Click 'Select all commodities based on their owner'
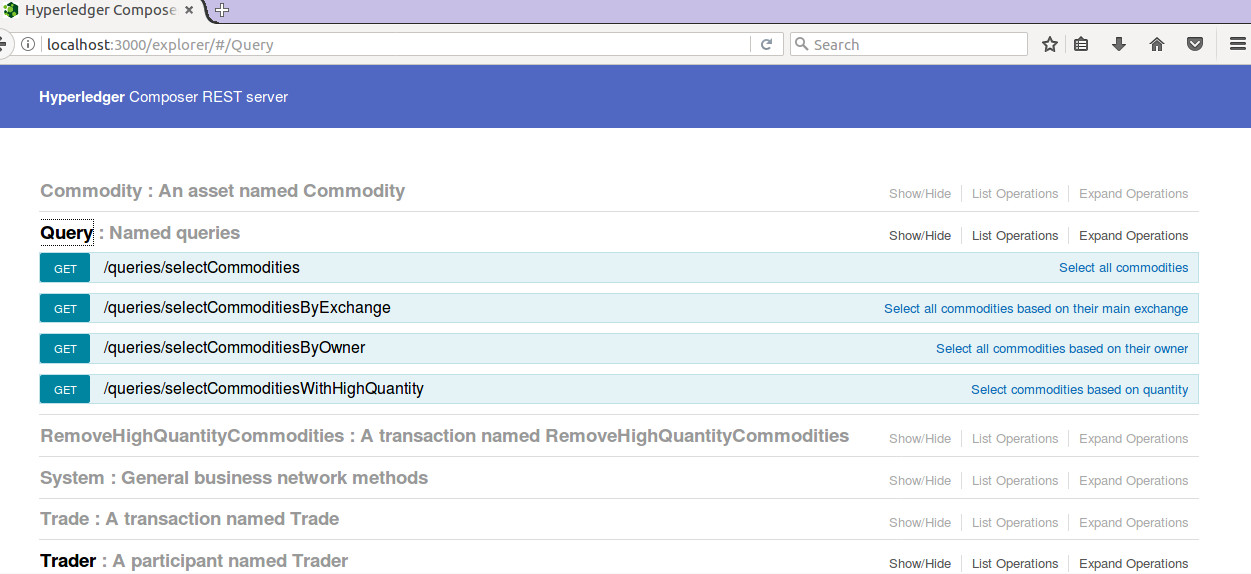Screen dimensions: 1251x574 coord(1062,349)
